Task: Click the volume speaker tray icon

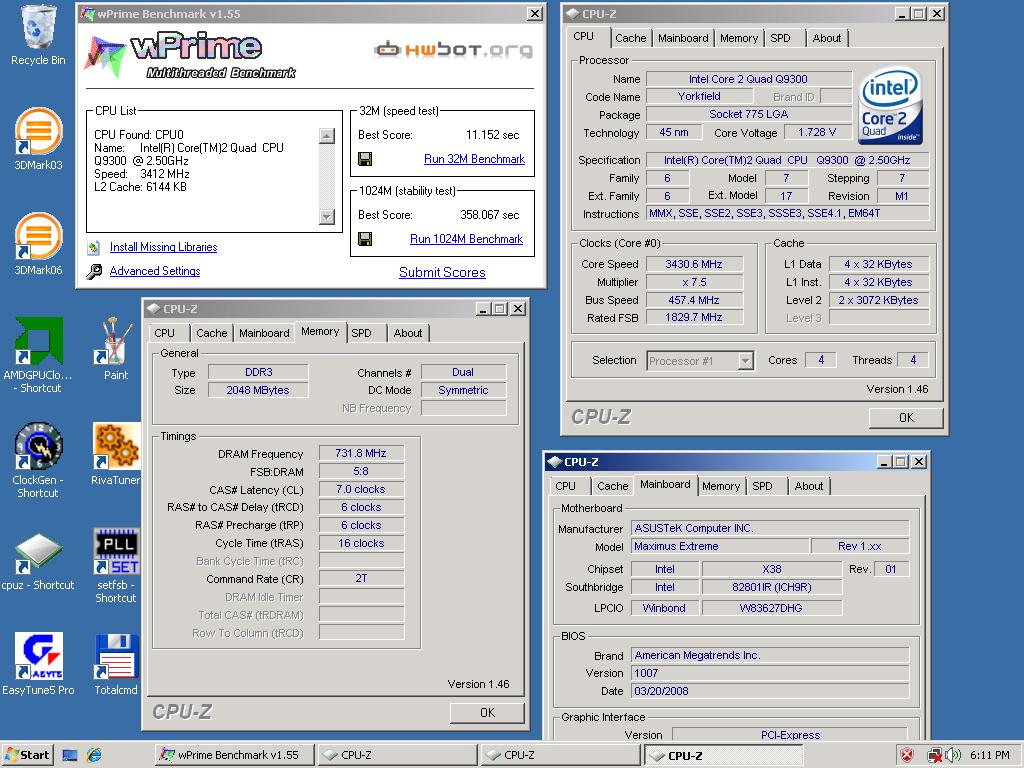Action: coord(953,756)
